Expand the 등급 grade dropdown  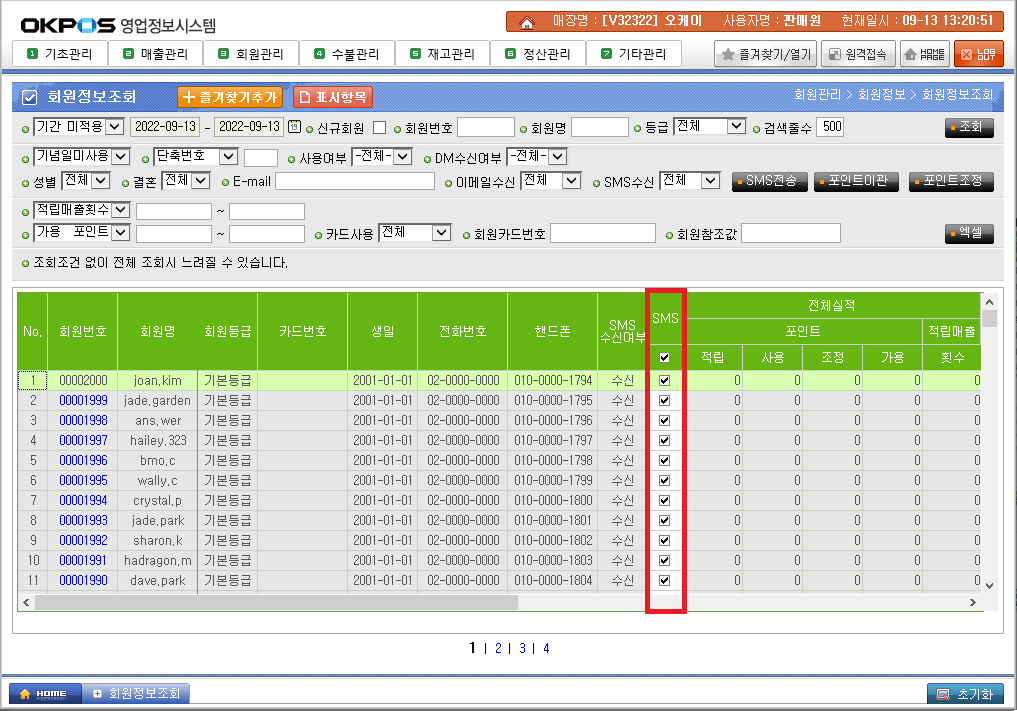(x=710, y=126)
